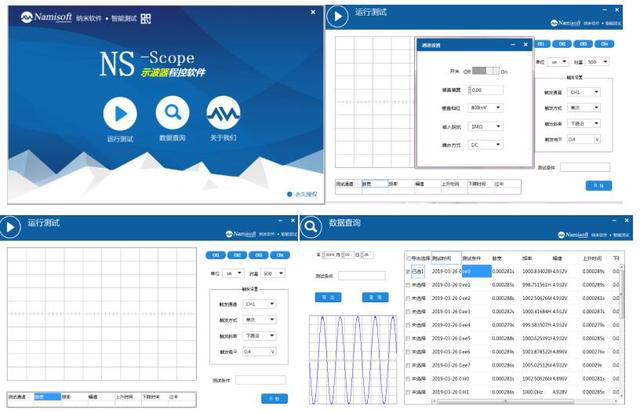Launch 运行测试 from the home screen
The height and width of the screenshot is (413, 640).
pos(119,113)
